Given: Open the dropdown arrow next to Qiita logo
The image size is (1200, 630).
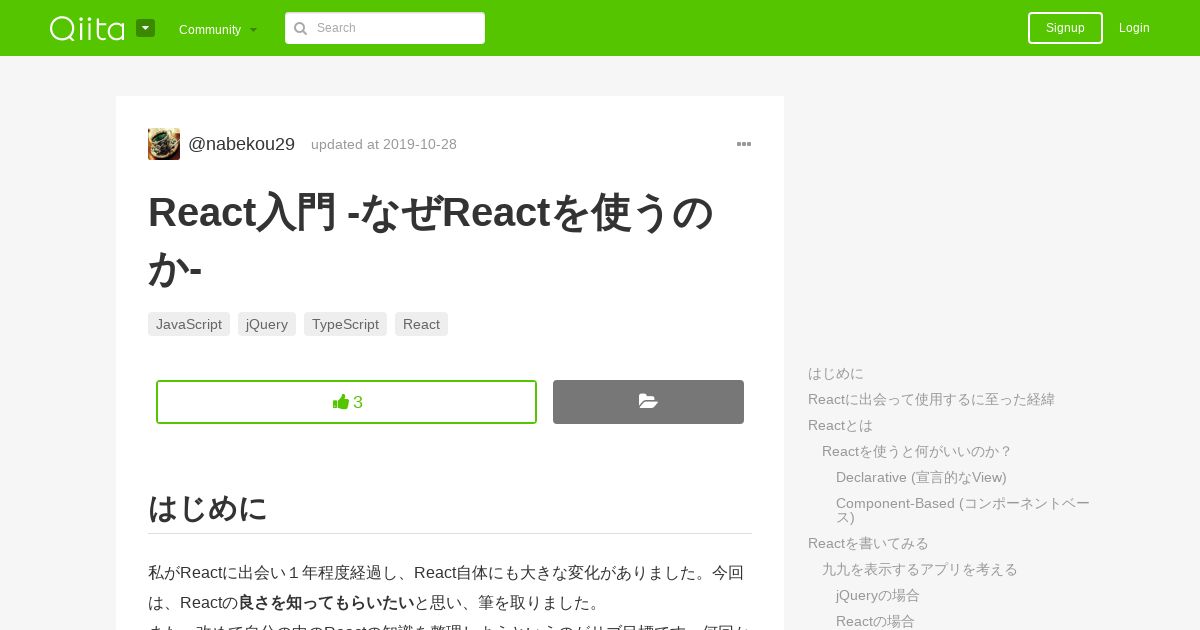Looking at the screenshot, I should pos(146,28).
